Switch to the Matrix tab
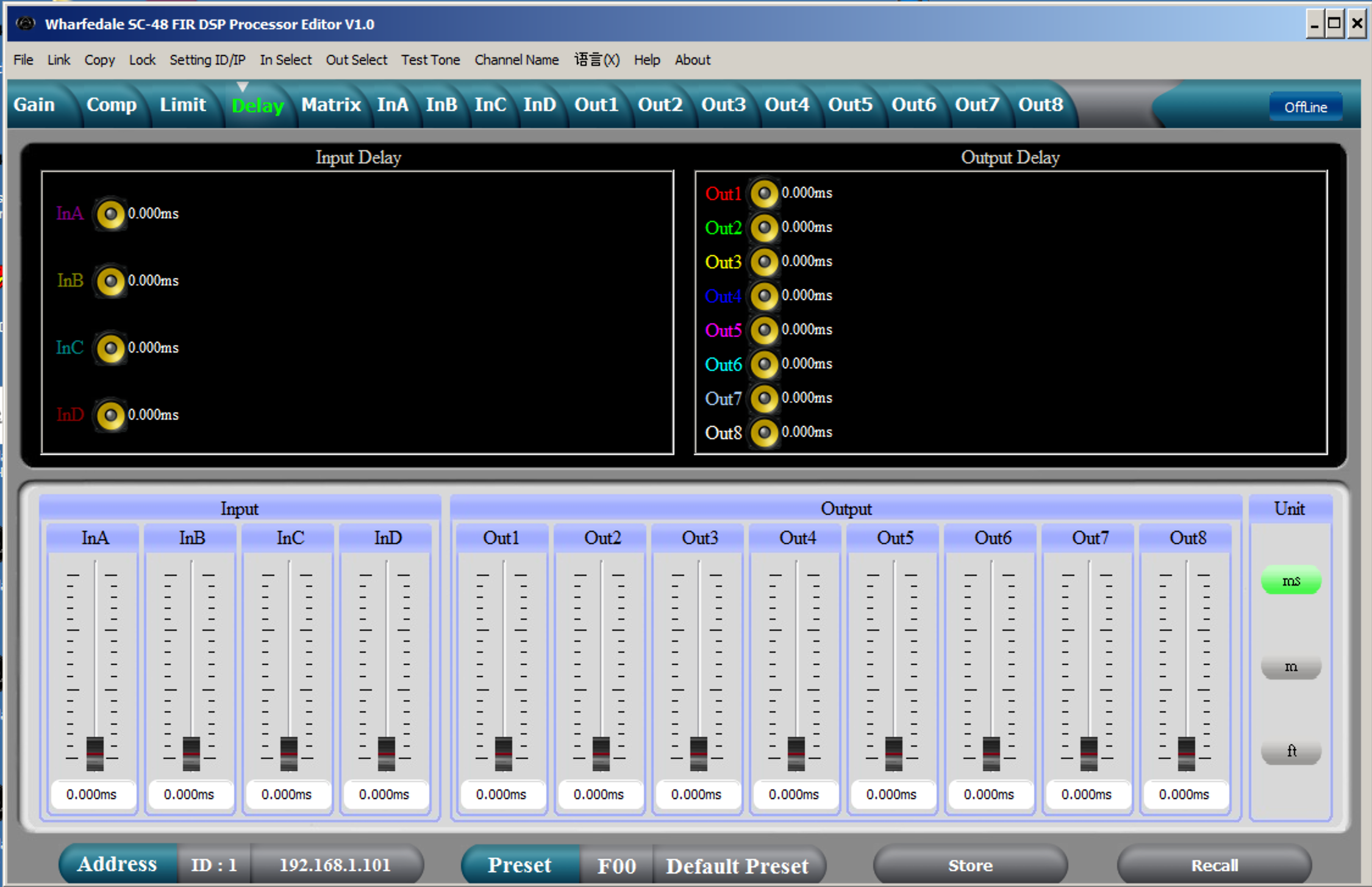1372x887 pixels. 330,105
